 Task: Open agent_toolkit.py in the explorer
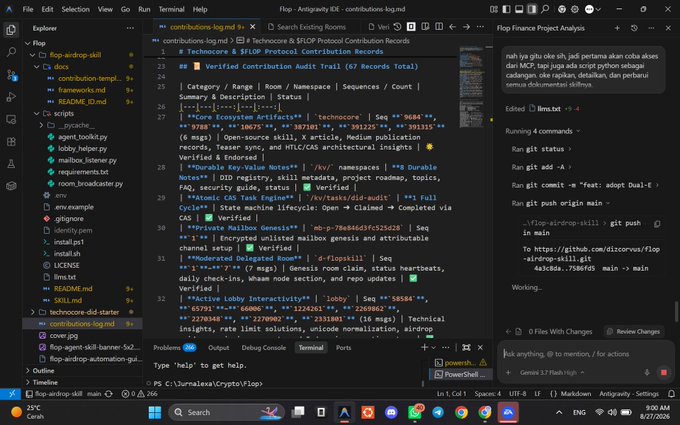[82, 137]
